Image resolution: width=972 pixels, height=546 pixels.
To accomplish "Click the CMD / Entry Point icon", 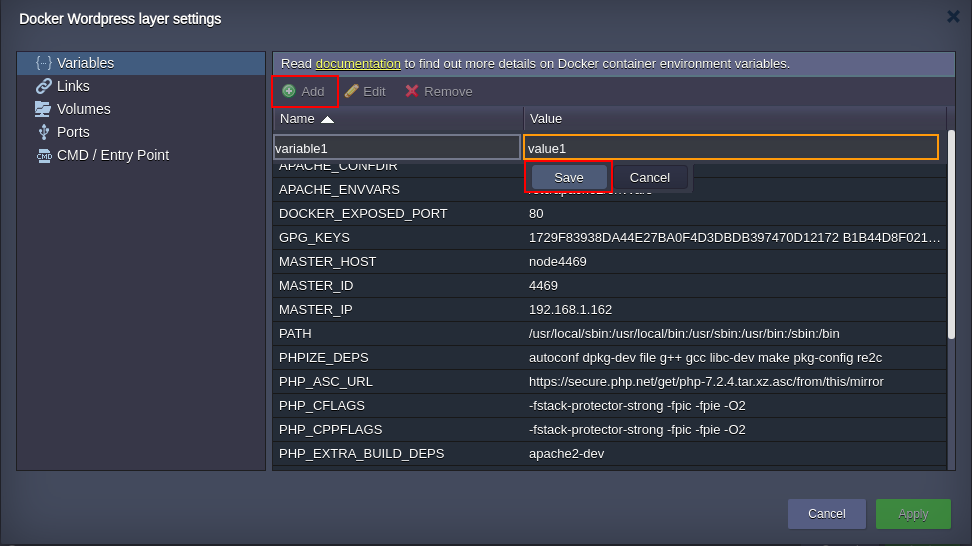I will point(44,155).
